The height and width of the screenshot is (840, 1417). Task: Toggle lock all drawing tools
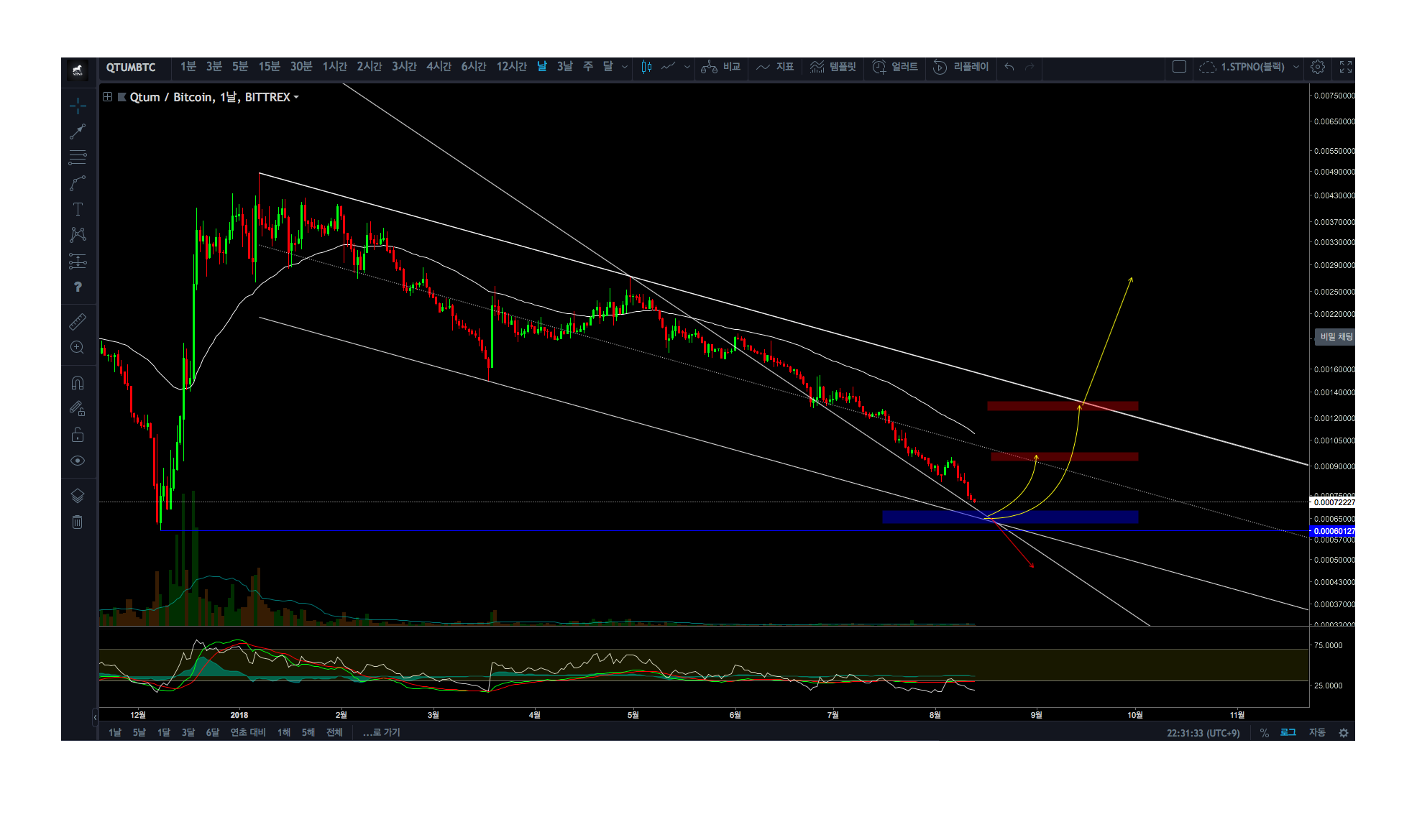coord(78,435)
